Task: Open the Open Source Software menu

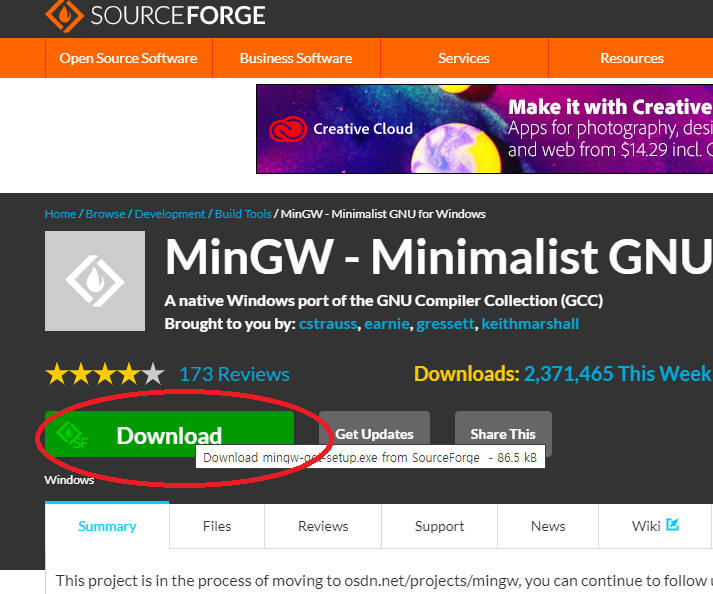Action: point(128,58)
